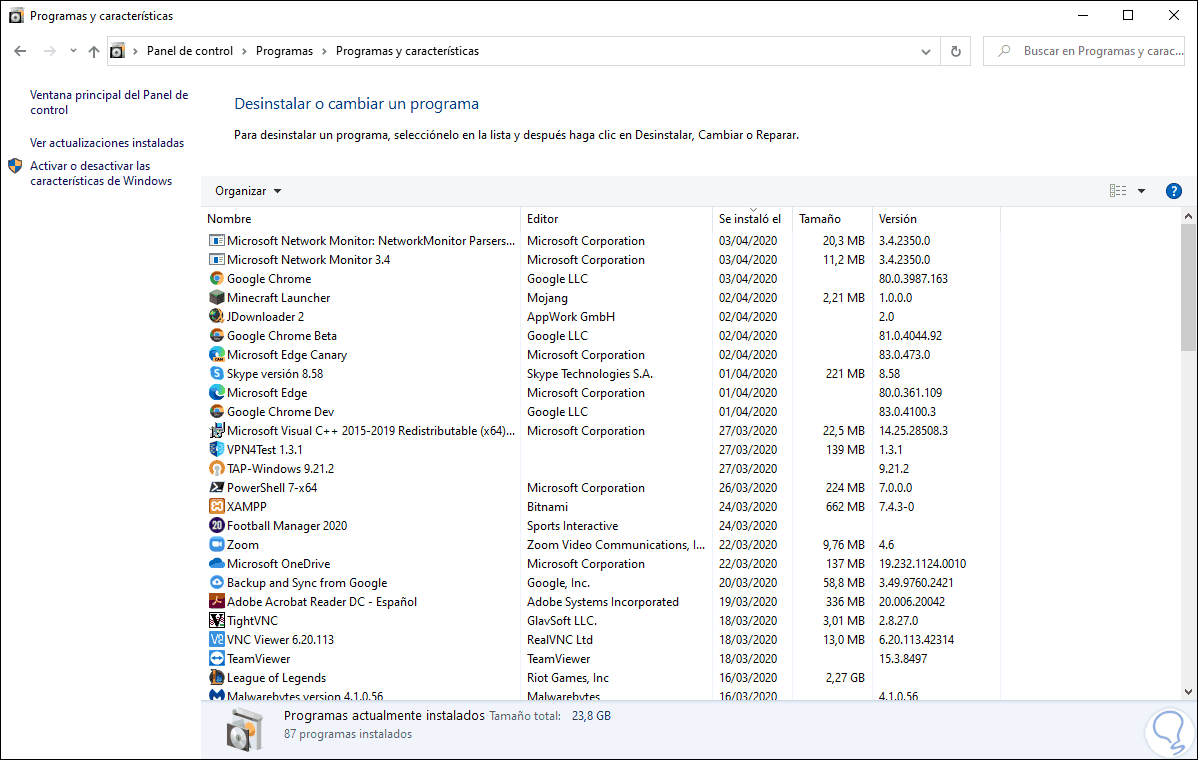
Task: Open Ventana principal del Panel de control
Action: 108,102
